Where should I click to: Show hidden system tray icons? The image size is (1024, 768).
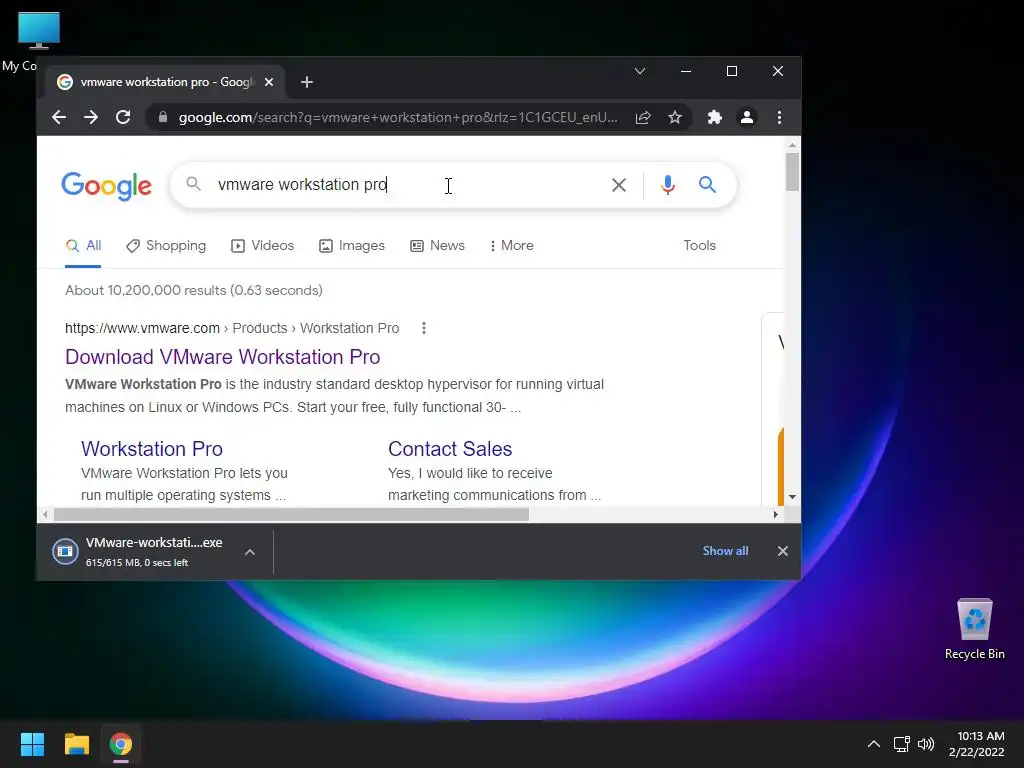coord(874,744)
